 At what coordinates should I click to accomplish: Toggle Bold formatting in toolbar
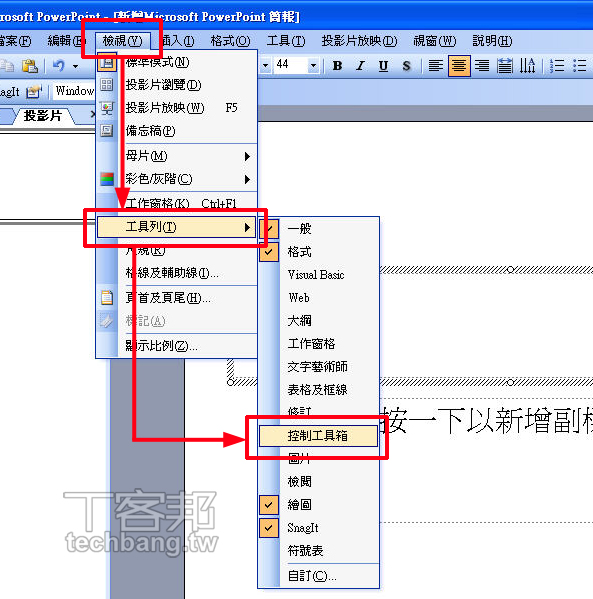click(337, 66)
